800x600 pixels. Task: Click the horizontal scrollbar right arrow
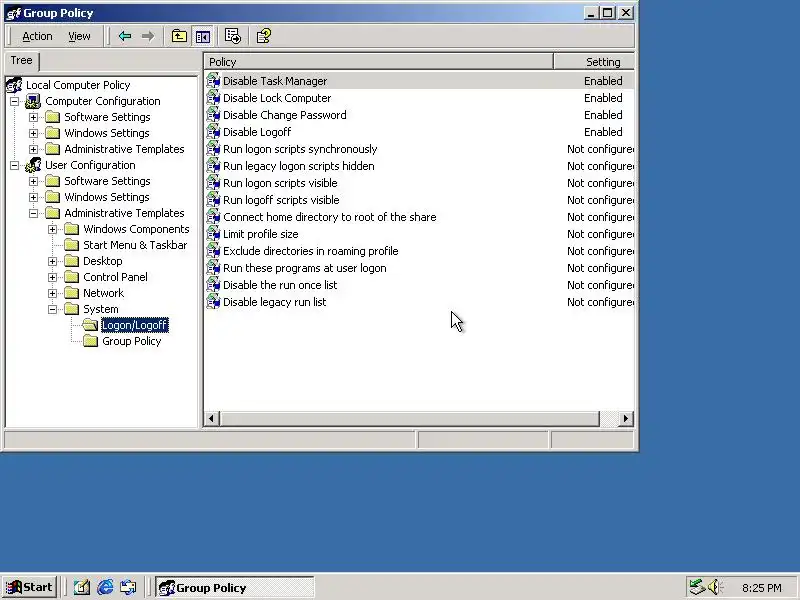point(626,419)
